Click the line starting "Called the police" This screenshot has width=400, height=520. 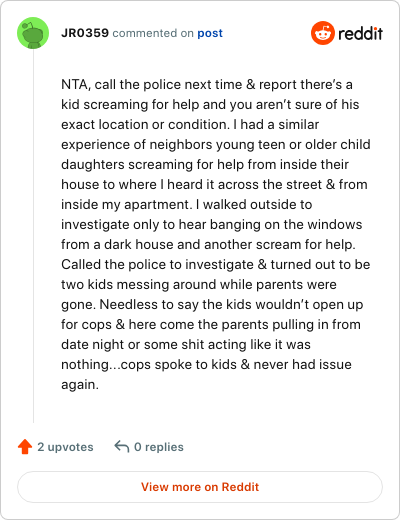(216, 265)
